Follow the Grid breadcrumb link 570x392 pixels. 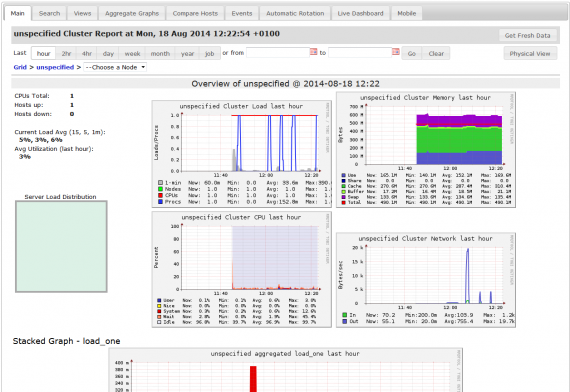20,67
